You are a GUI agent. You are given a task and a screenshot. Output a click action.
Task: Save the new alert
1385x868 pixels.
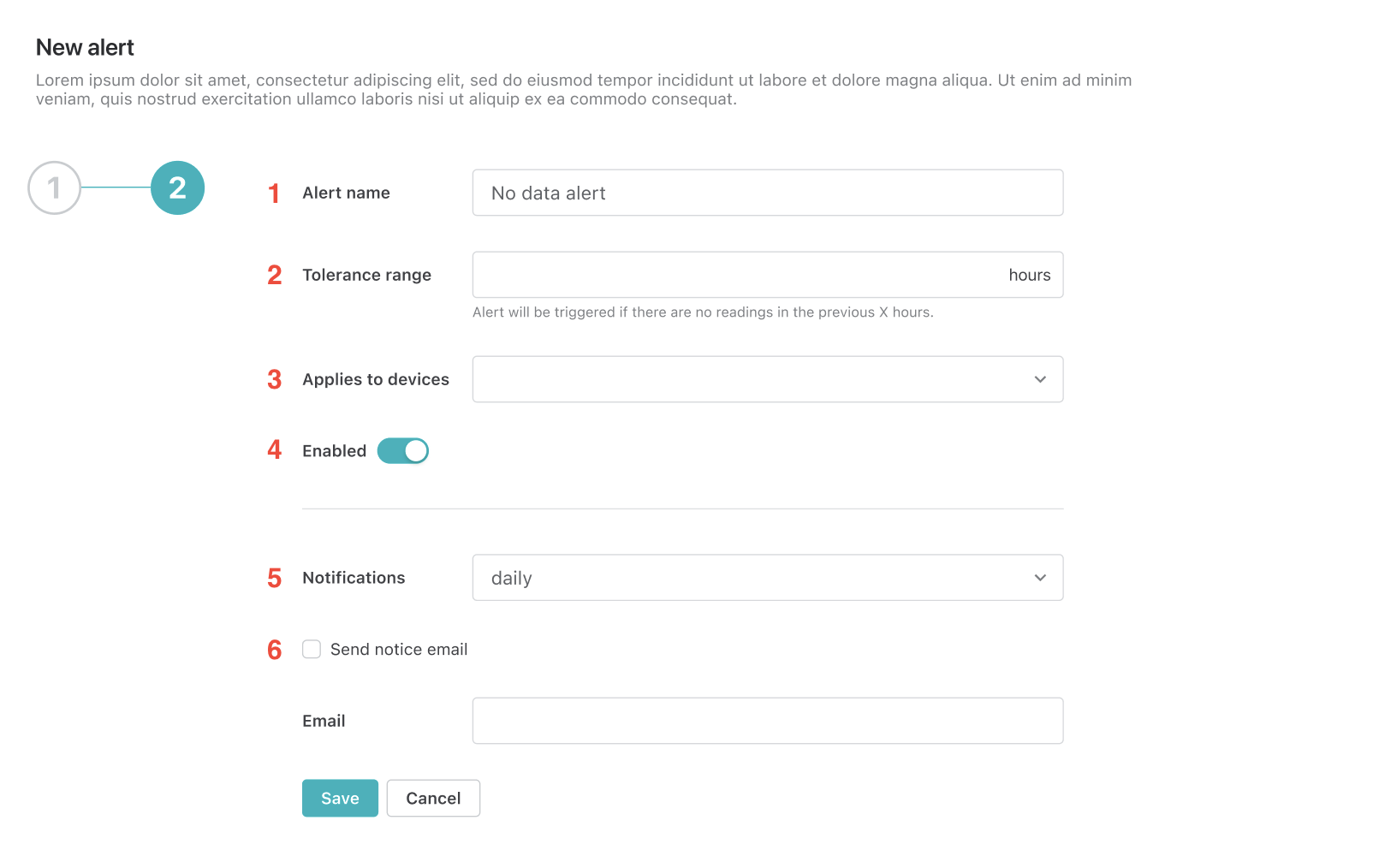tap(340, 798)
